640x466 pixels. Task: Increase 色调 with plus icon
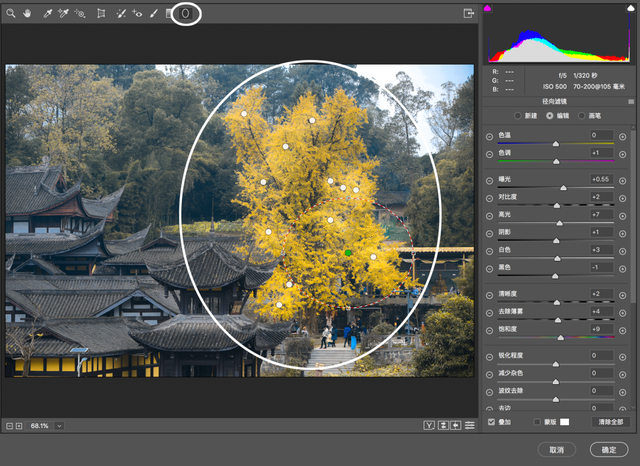tap(622, 154)
